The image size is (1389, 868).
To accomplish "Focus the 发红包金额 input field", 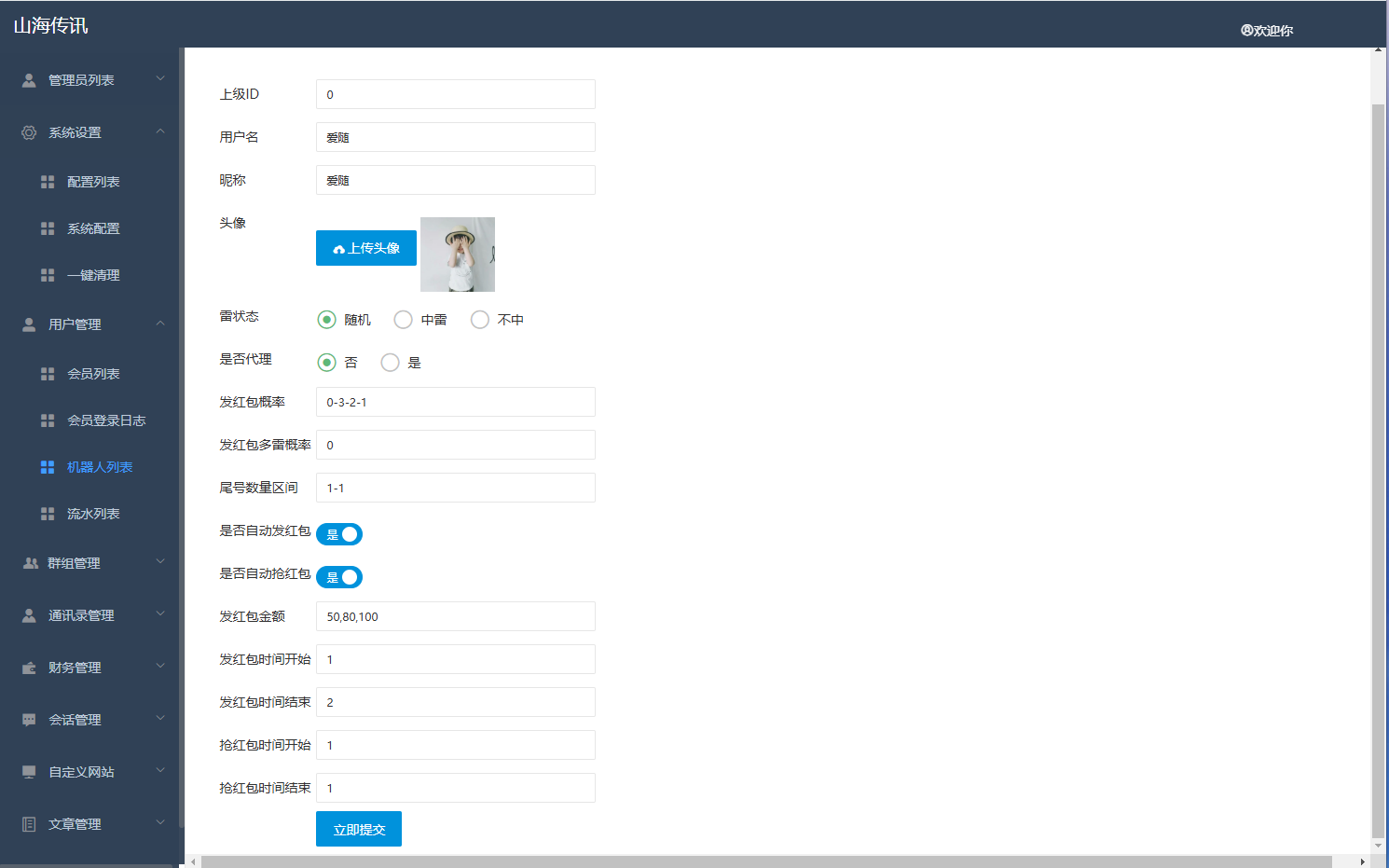I will pyautogui.click(x=456, y=616).
